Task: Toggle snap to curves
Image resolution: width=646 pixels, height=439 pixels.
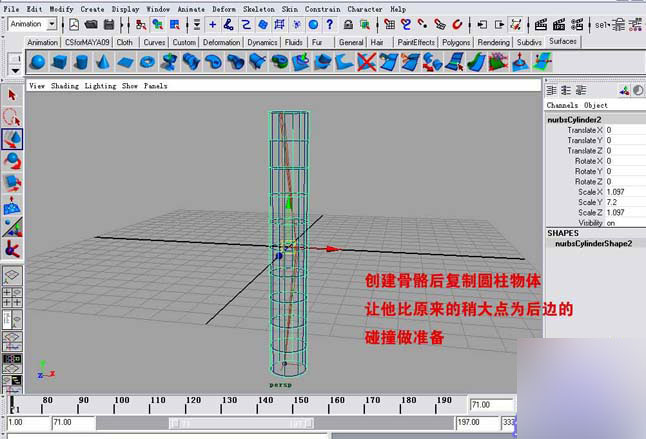Action: tap(406, 25)
